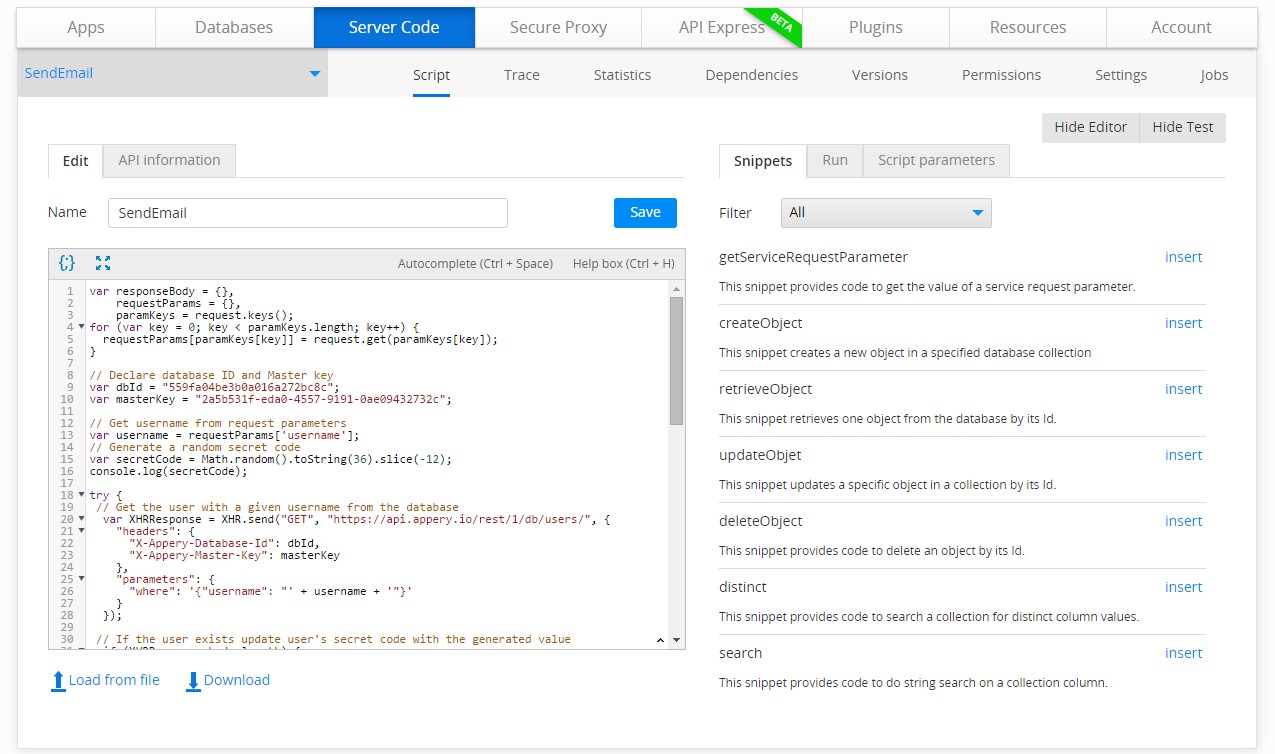Click the getServiceRequestParameter snippet title

pos(813,257)
